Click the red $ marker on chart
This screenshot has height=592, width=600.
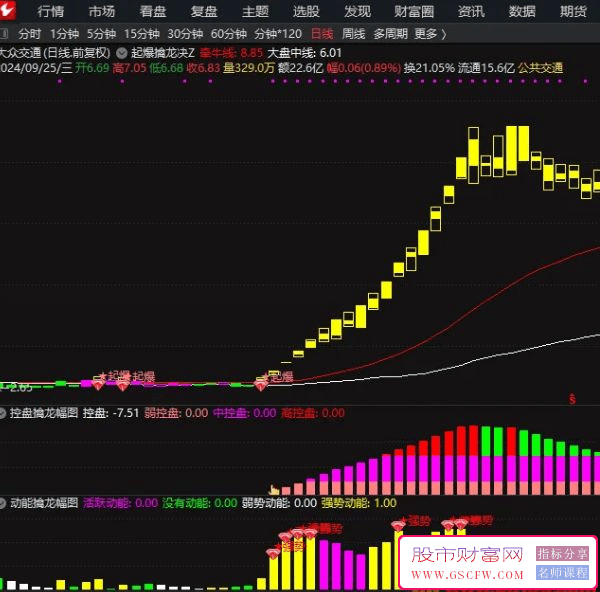572,399
